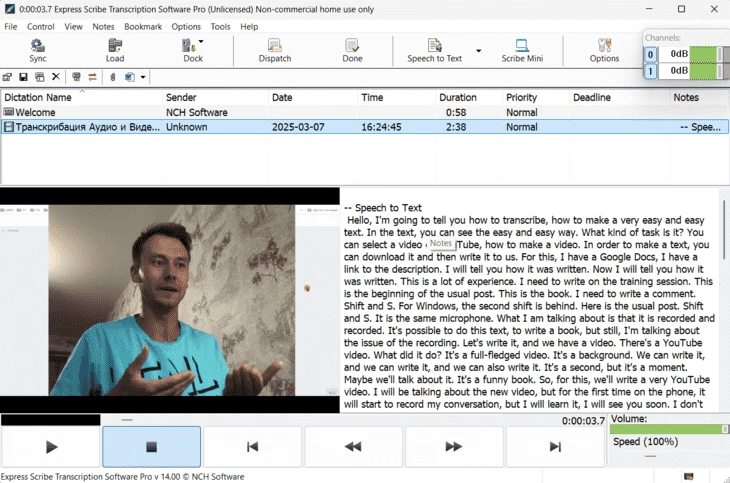Click the black X delete icon

coord(56,76)
